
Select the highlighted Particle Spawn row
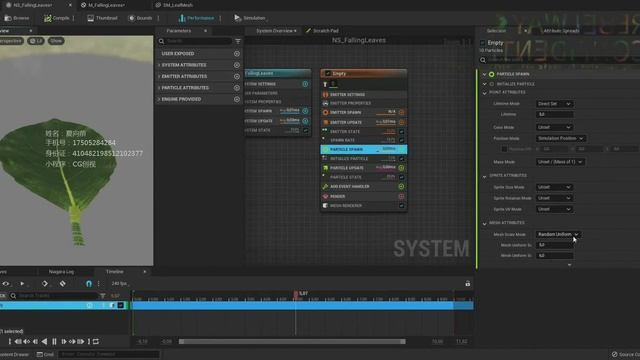pyautogui.click(x=364, y=149)
